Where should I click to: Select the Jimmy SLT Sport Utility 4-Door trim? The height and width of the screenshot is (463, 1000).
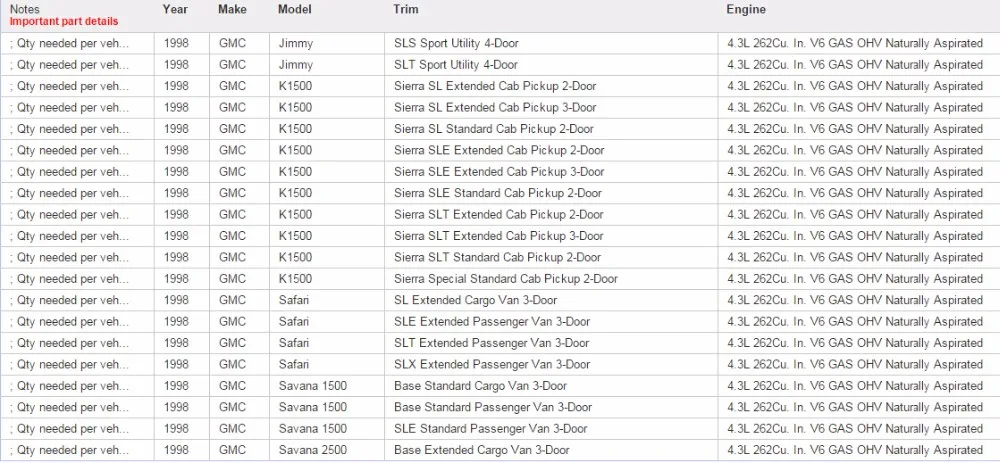coord(455,65)
